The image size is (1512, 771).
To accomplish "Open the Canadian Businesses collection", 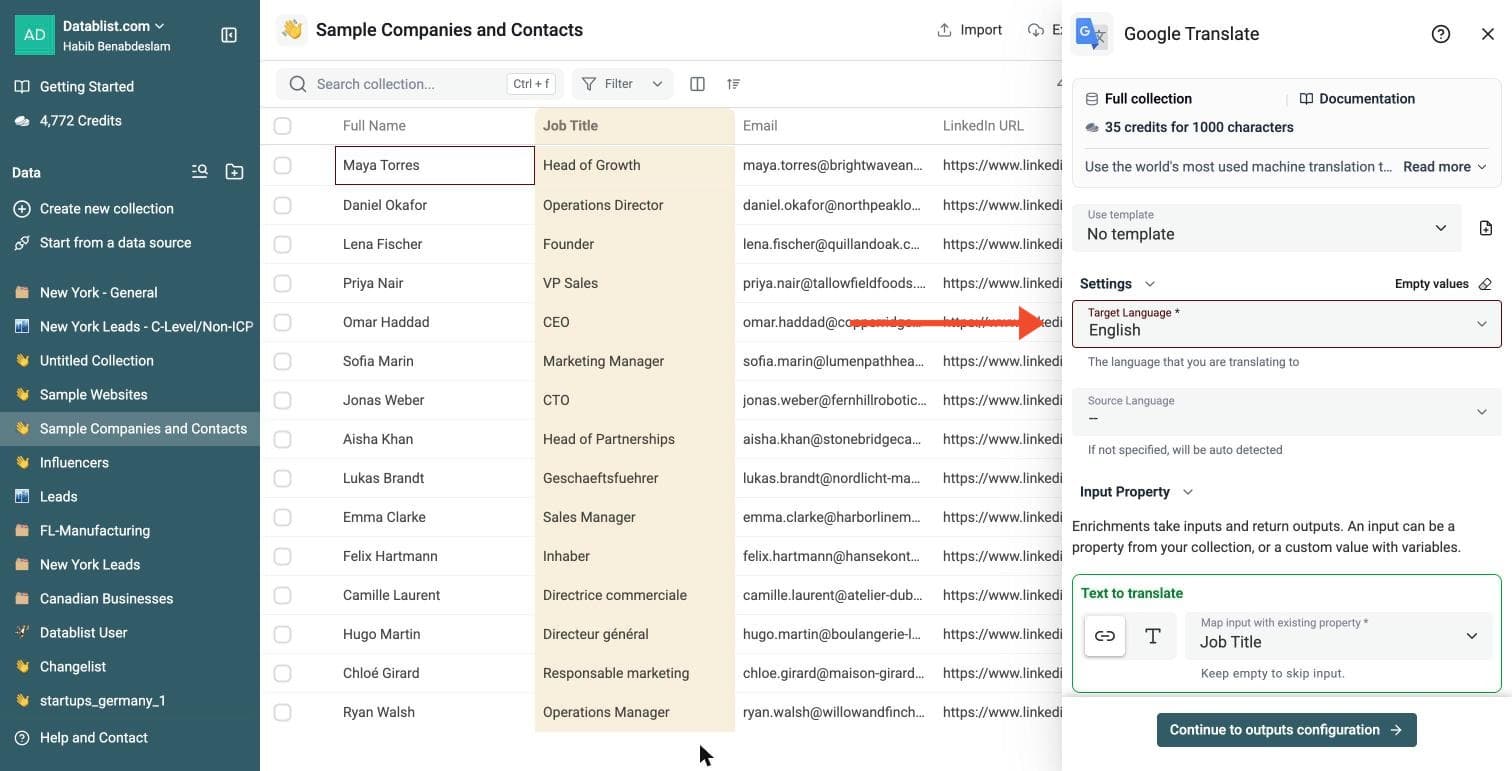I will click(130, 599).
